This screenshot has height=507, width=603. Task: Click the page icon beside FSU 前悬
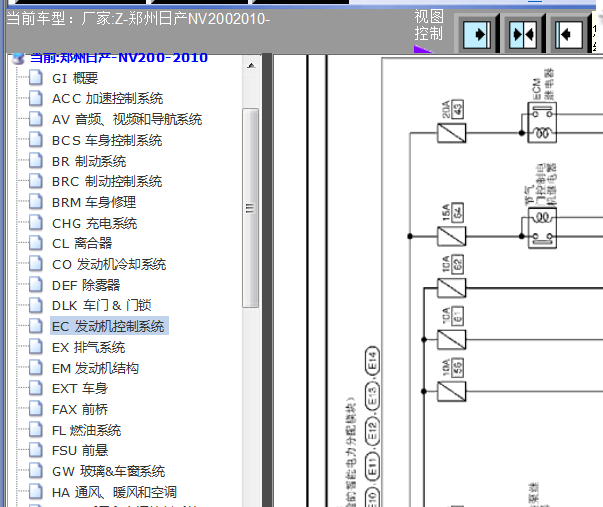pyautogui.click(x=36, y=449)
